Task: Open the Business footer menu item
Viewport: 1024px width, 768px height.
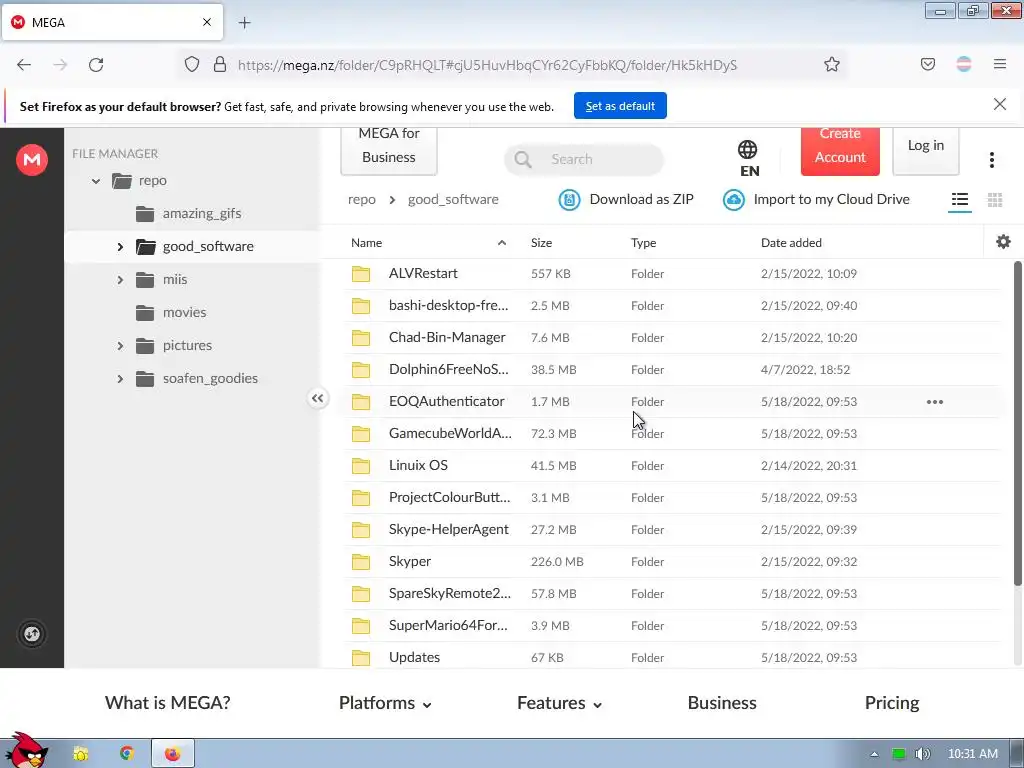Action: click(722, 703)
